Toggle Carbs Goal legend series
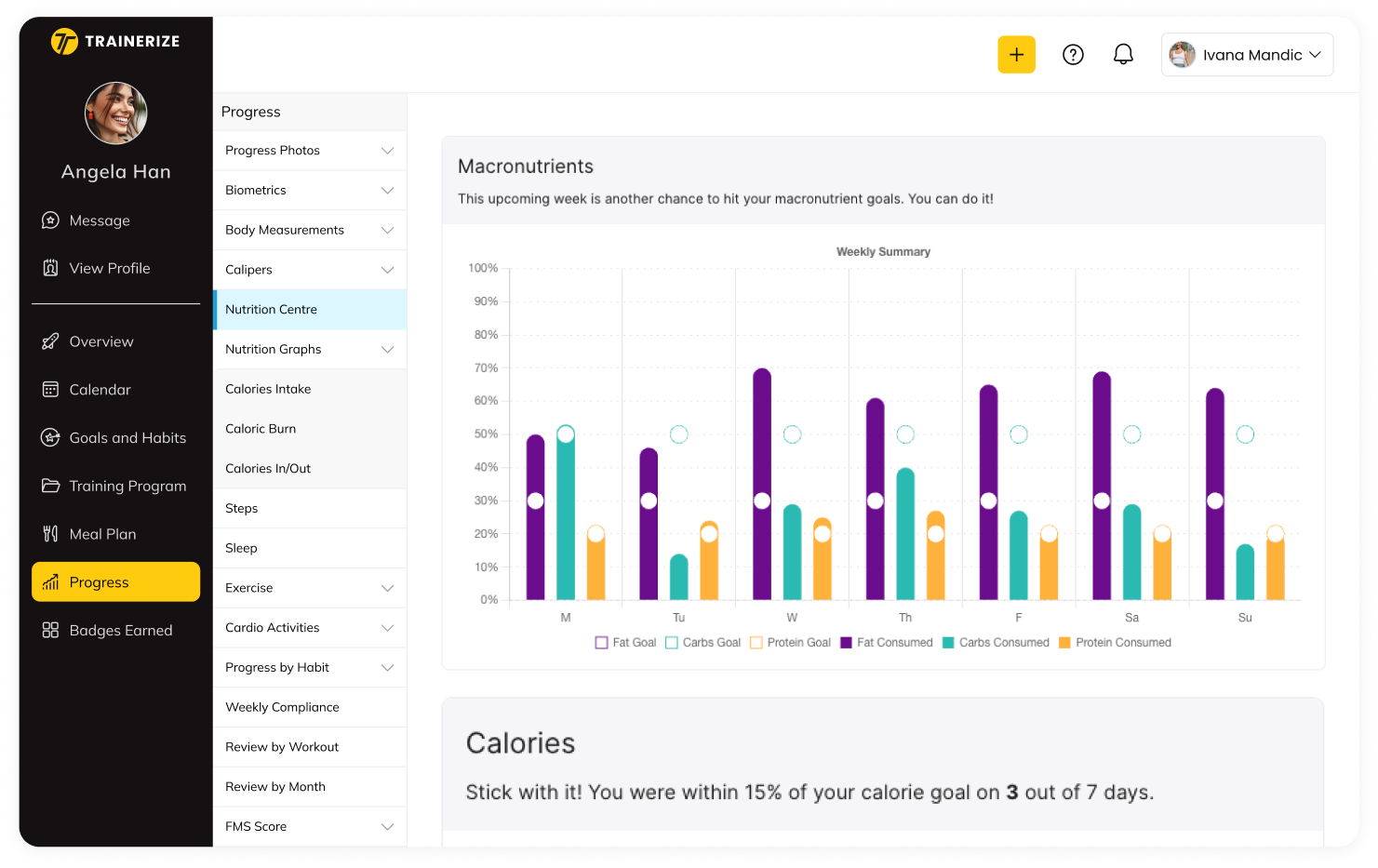1378x868 pixels. (702, 643)
